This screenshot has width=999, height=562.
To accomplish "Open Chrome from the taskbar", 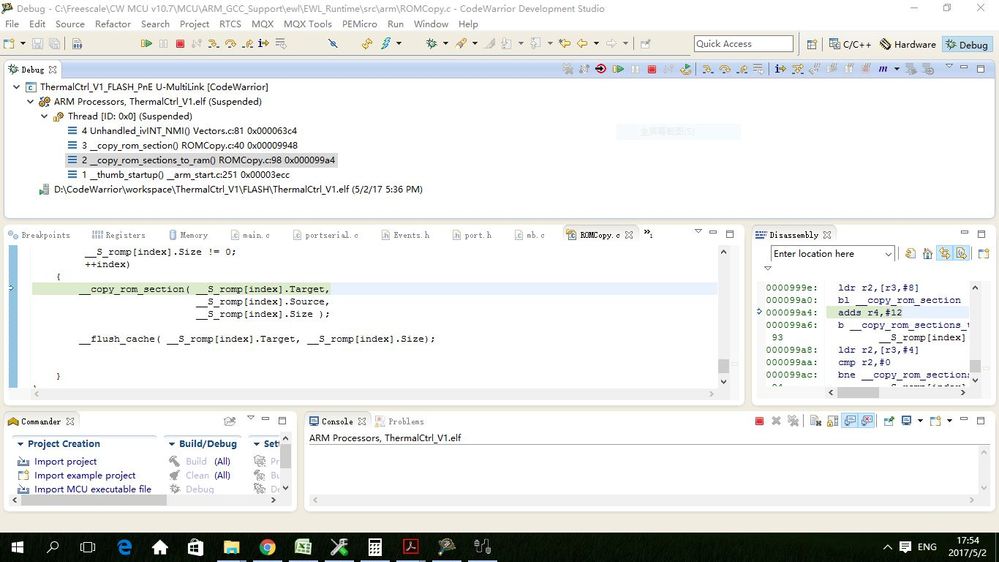I will (x=267, y=547).
